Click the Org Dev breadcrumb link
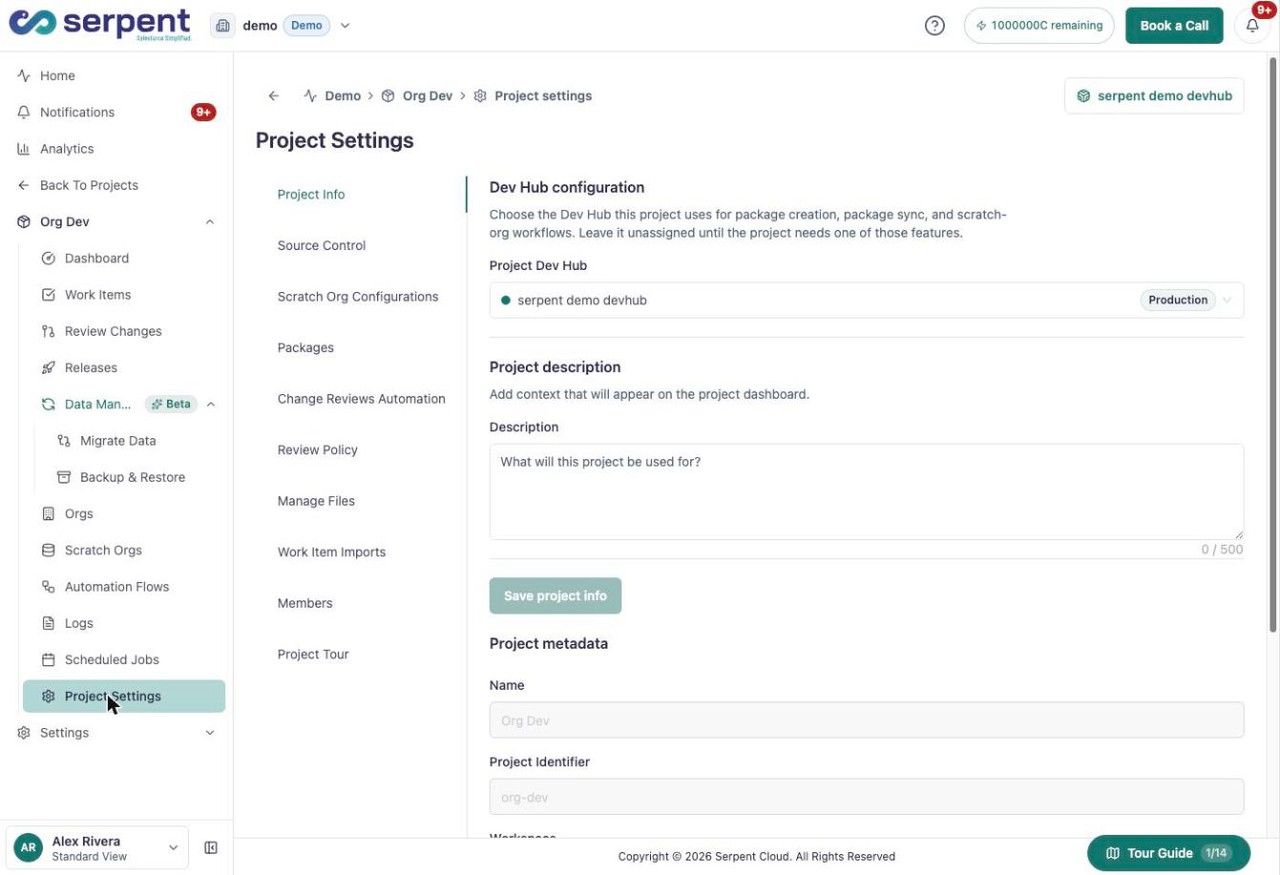The image size is (1280, 875). [x=417, y=96]
